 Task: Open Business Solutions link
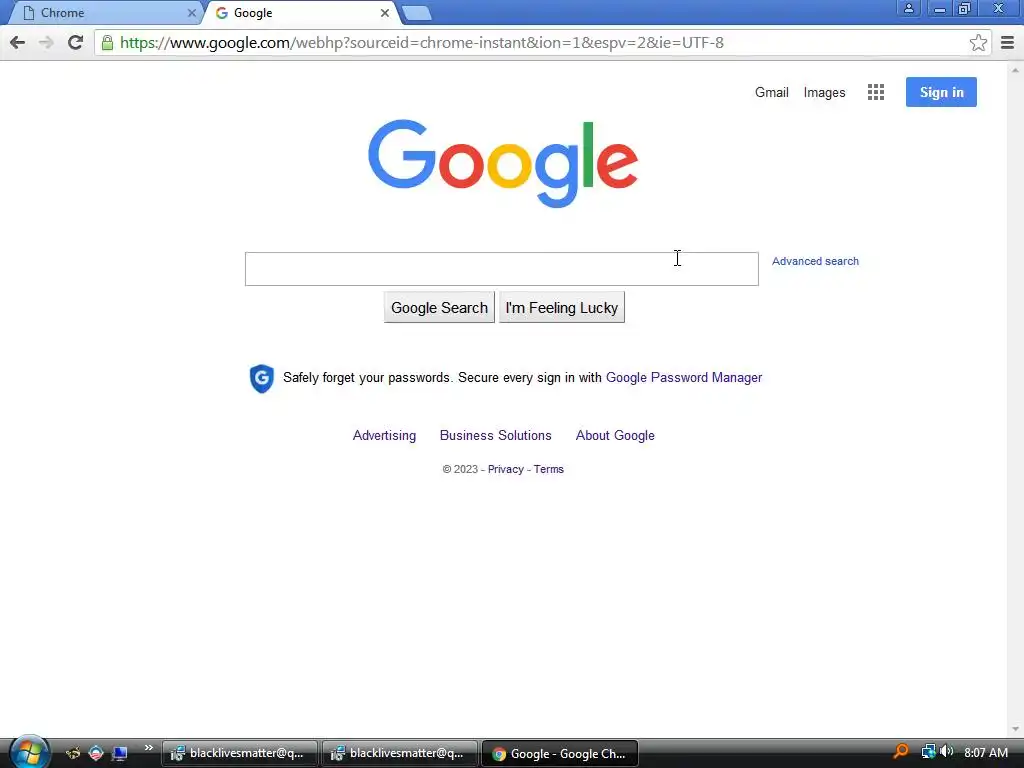(x=496, y=436)
